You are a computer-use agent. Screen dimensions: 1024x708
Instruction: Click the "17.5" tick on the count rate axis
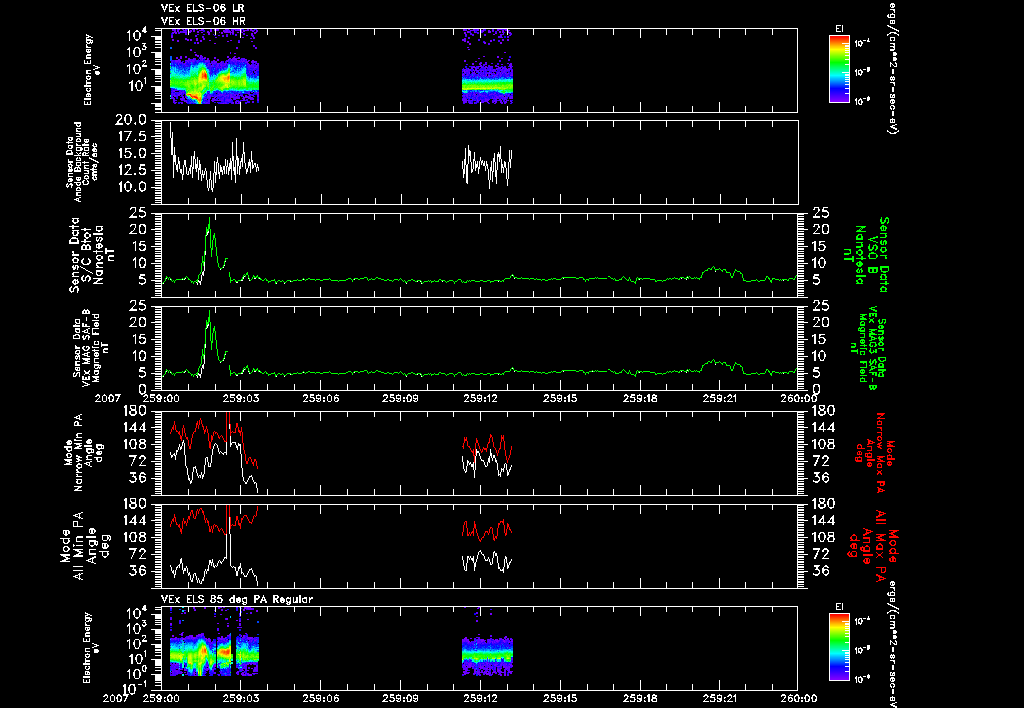pyautogui.click(x=130, y=137)
